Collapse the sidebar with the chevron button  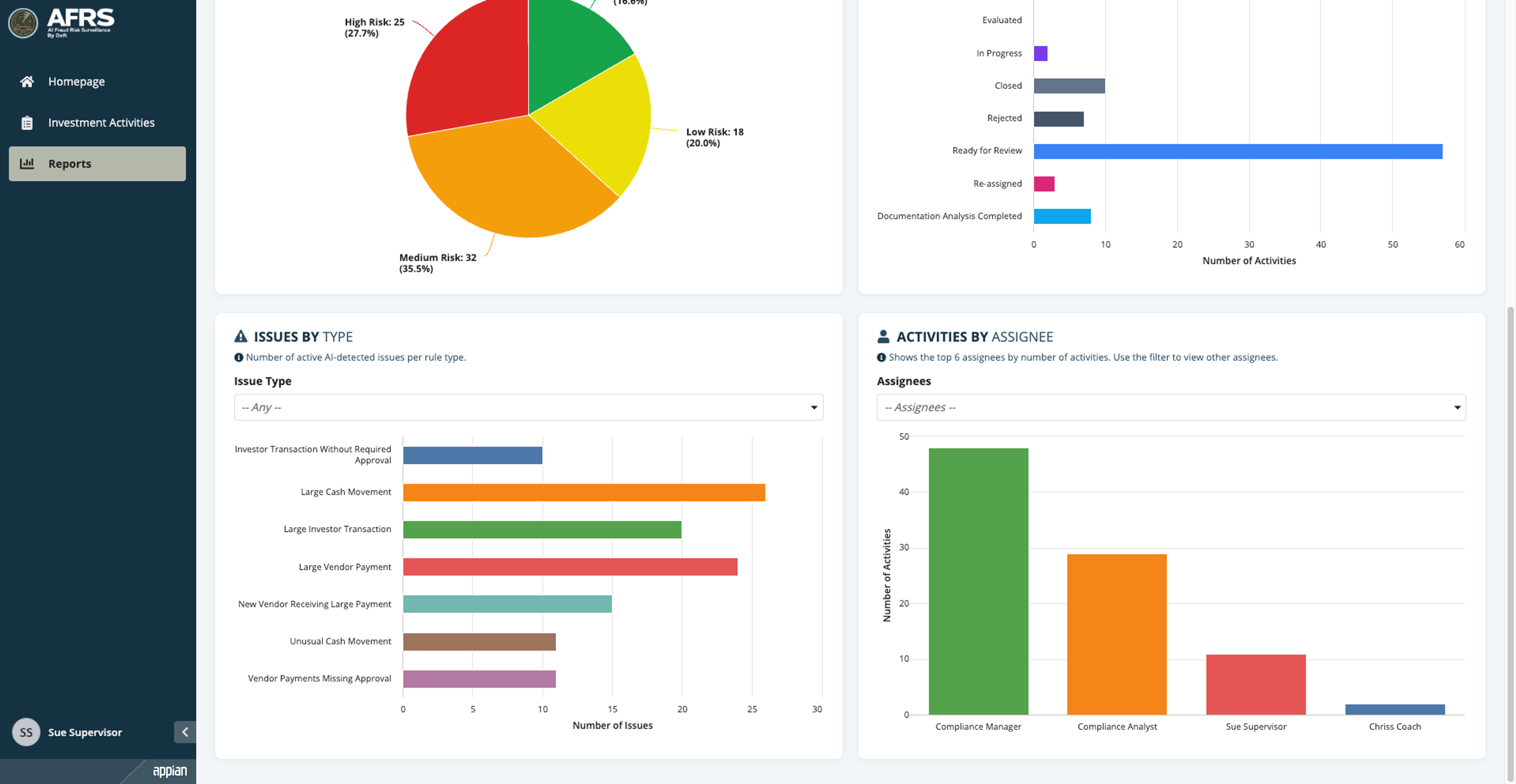tap(185, 731)
